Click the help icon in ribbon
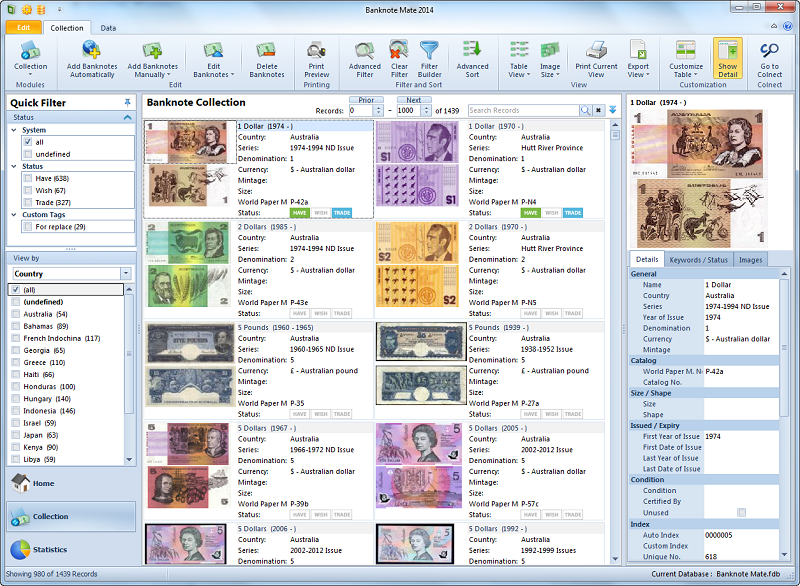Image resolution: width=800 pixels, height=586 pixels. coord(787,27)
